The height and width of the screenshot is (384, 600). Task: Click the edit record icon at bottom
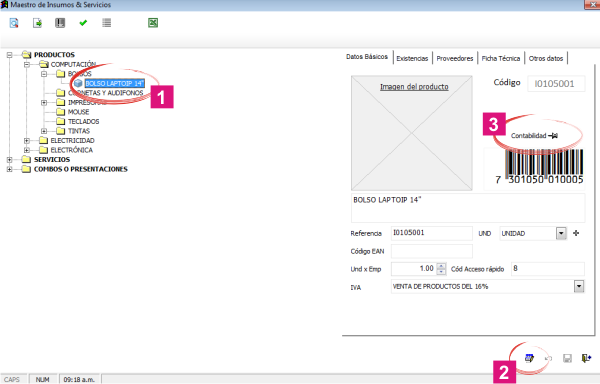tap(530, 358)
